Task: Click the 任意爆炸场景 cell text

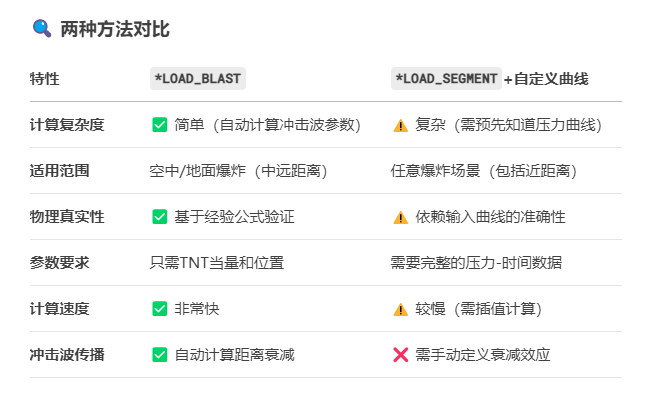Action: tap(435, 171)
